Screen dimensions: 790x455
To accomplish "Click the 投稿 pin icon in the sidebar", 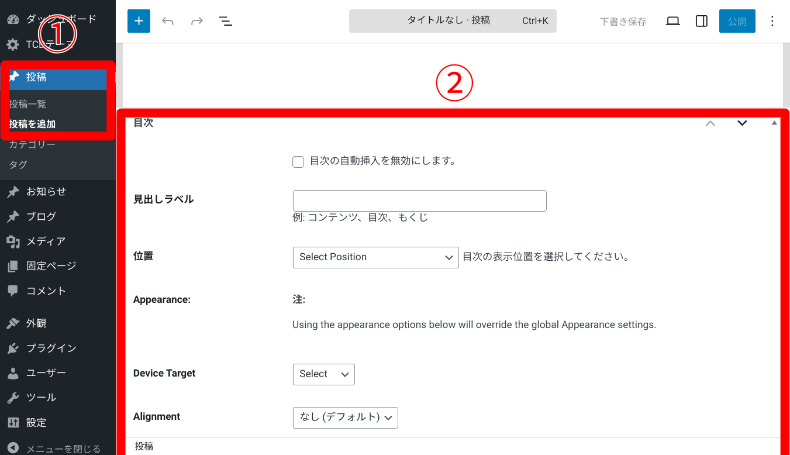I will pos(13,77).
